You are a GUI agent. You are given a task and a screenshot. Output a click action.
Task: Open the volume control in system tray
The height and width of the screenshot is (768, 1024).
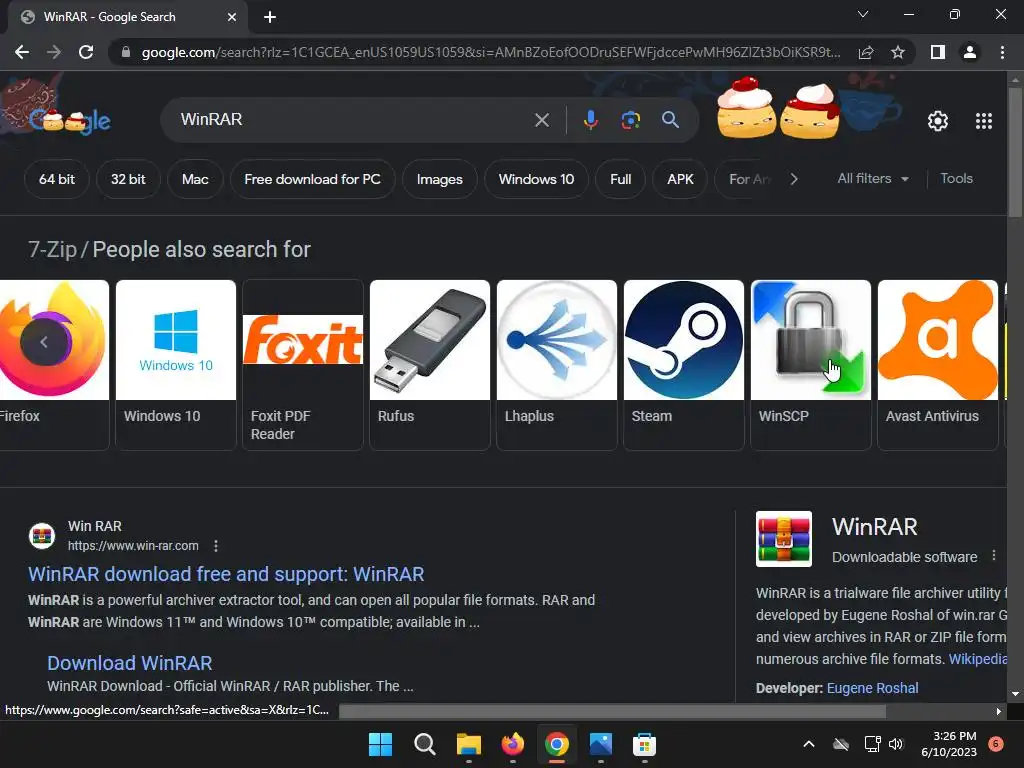(895, 744)
